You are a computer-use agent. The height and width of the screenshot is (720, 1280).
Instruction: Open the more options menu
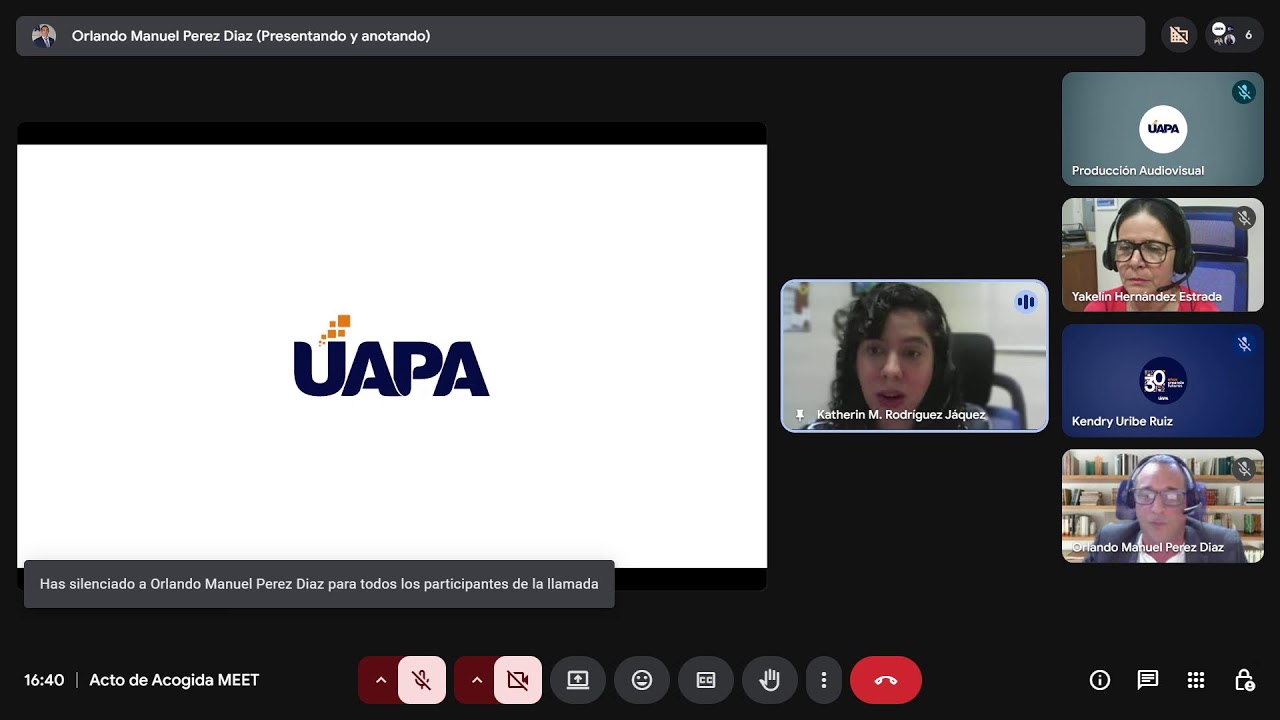coord(824,680)
